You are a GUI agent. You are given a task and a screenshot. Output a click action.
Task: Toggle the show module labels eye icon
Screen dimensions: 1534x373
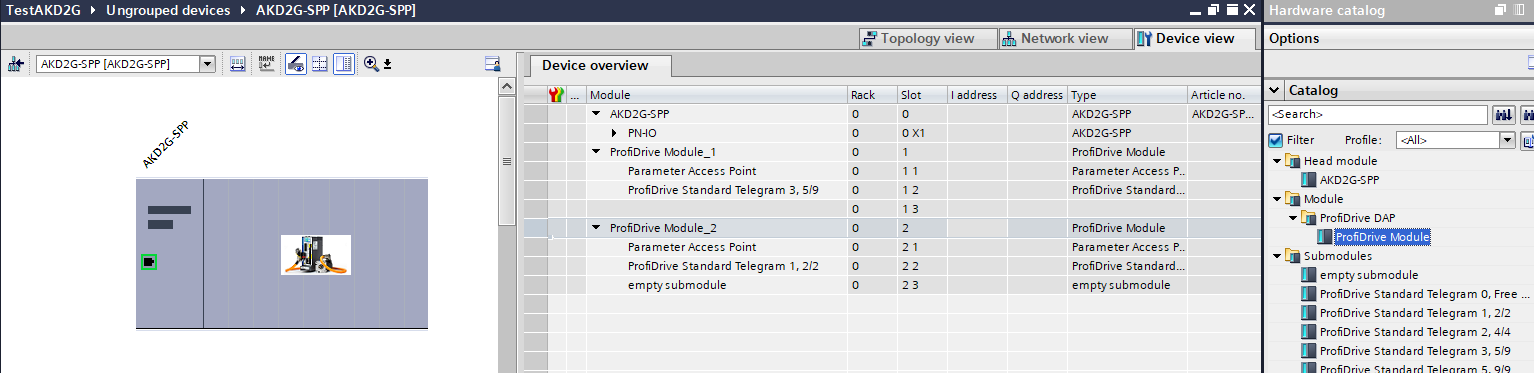(295, 64)
